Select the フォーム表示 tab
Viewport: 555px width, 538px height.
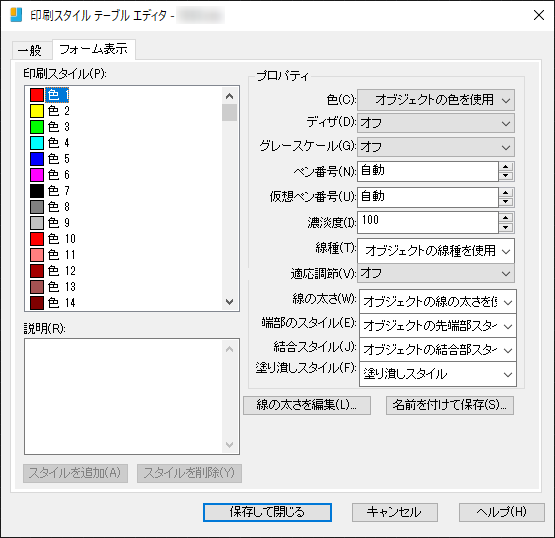pyautogui.click(x=93, y=49)
